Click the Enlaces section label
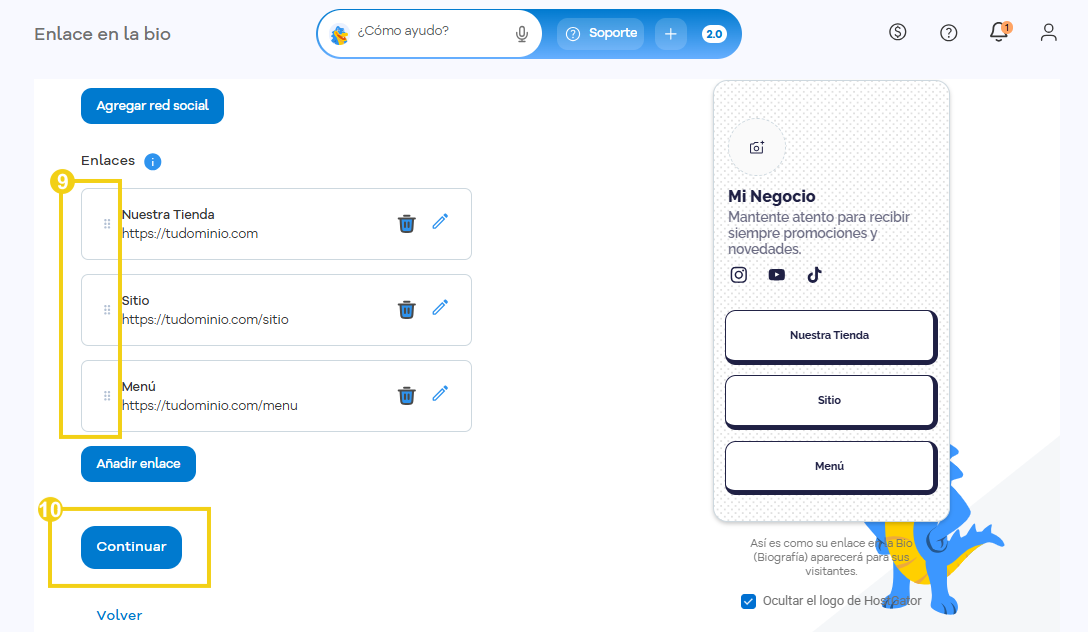The height and width of the screenshot is (632, 1088). (108, 161)
